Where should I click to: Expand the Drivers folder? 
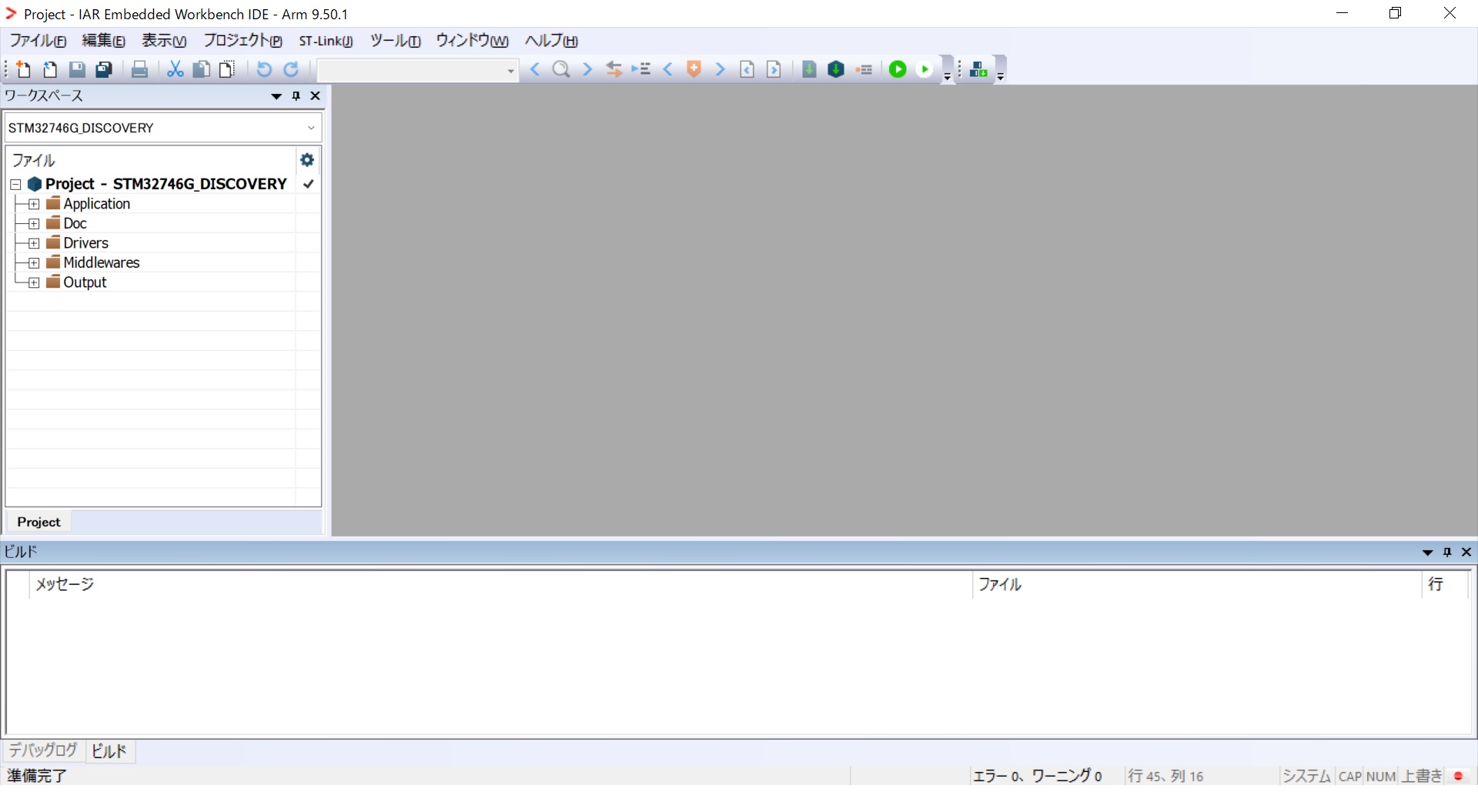(34, 243)
